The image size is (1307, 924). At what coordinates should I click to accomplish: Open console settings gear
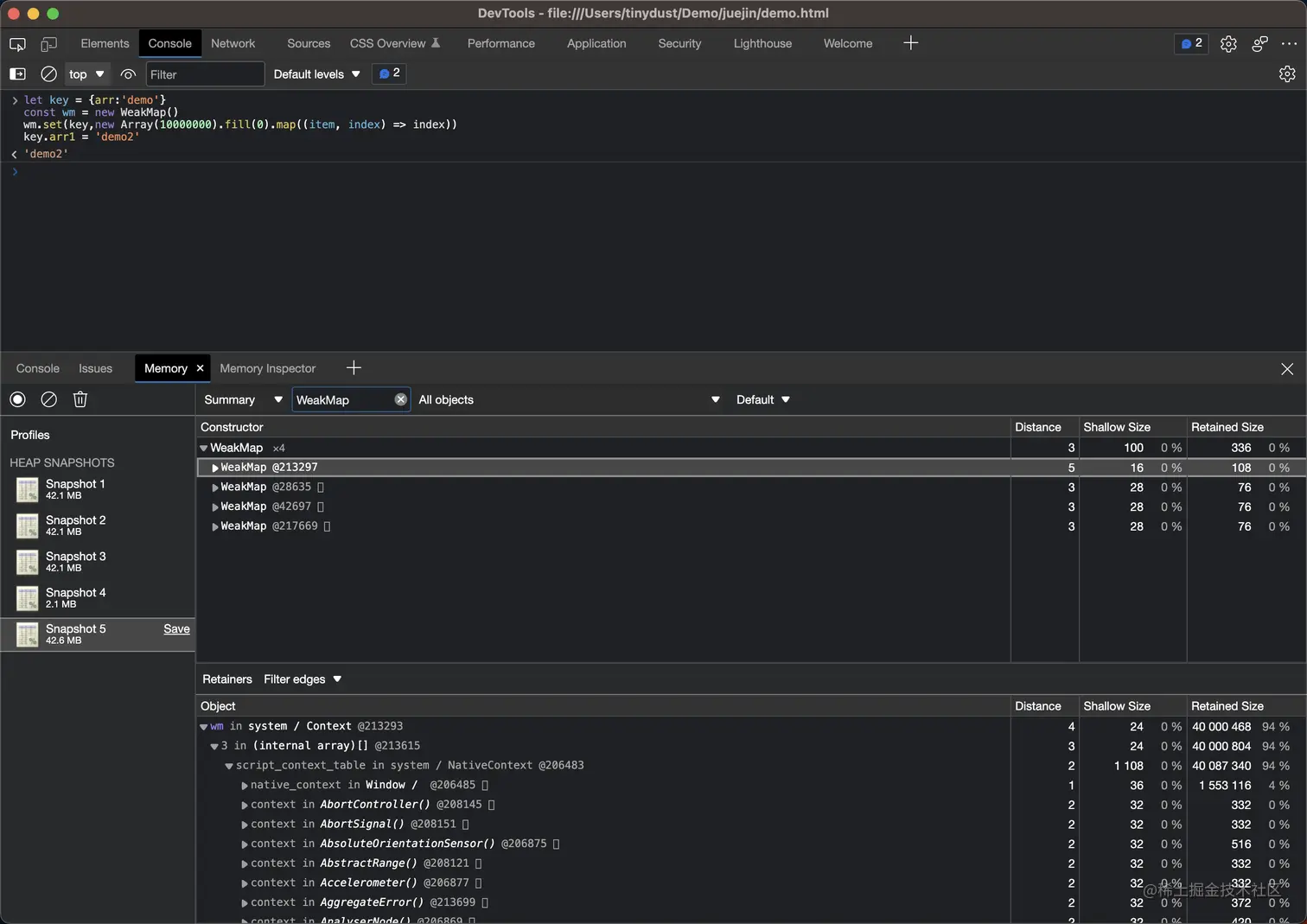pyautogui.click(x=1287, y=74)
